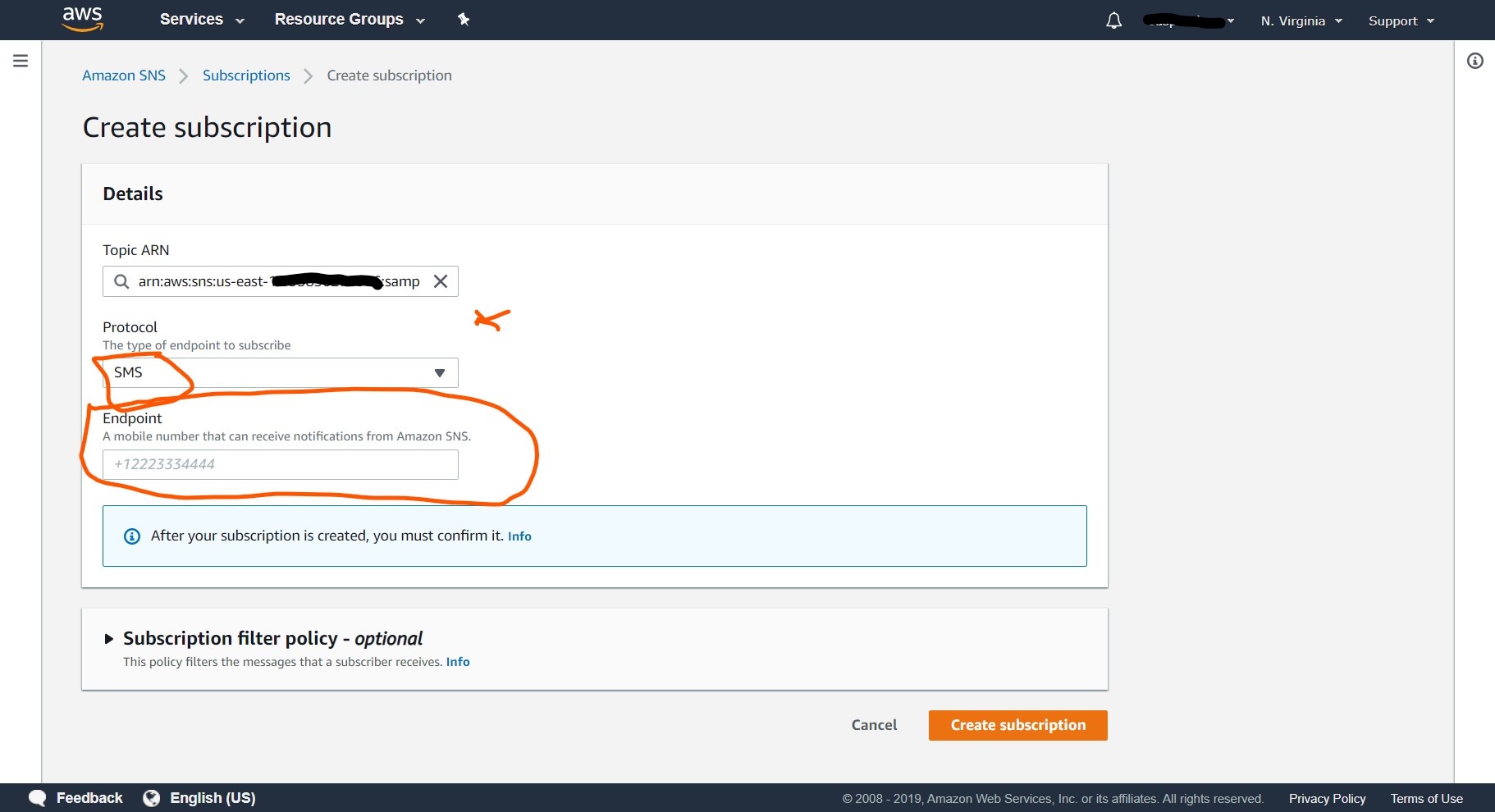Open the Protocol SMS dropdown
Screen dimensions: 1495x812
280,373
